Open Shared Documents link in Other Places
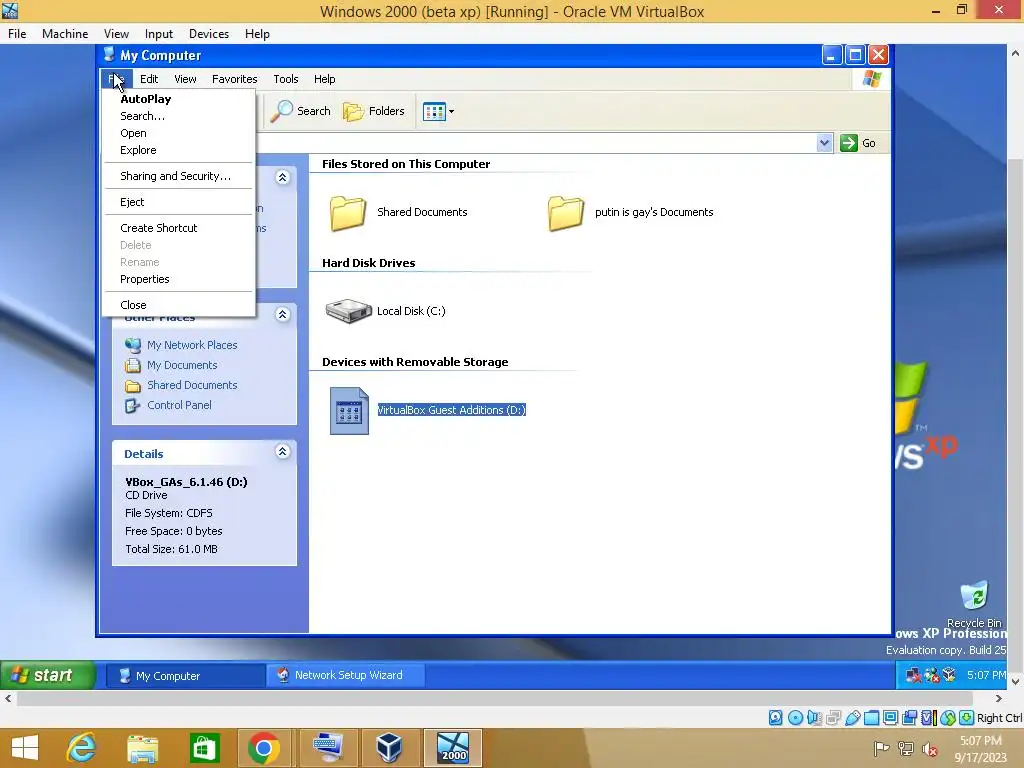 192,385
